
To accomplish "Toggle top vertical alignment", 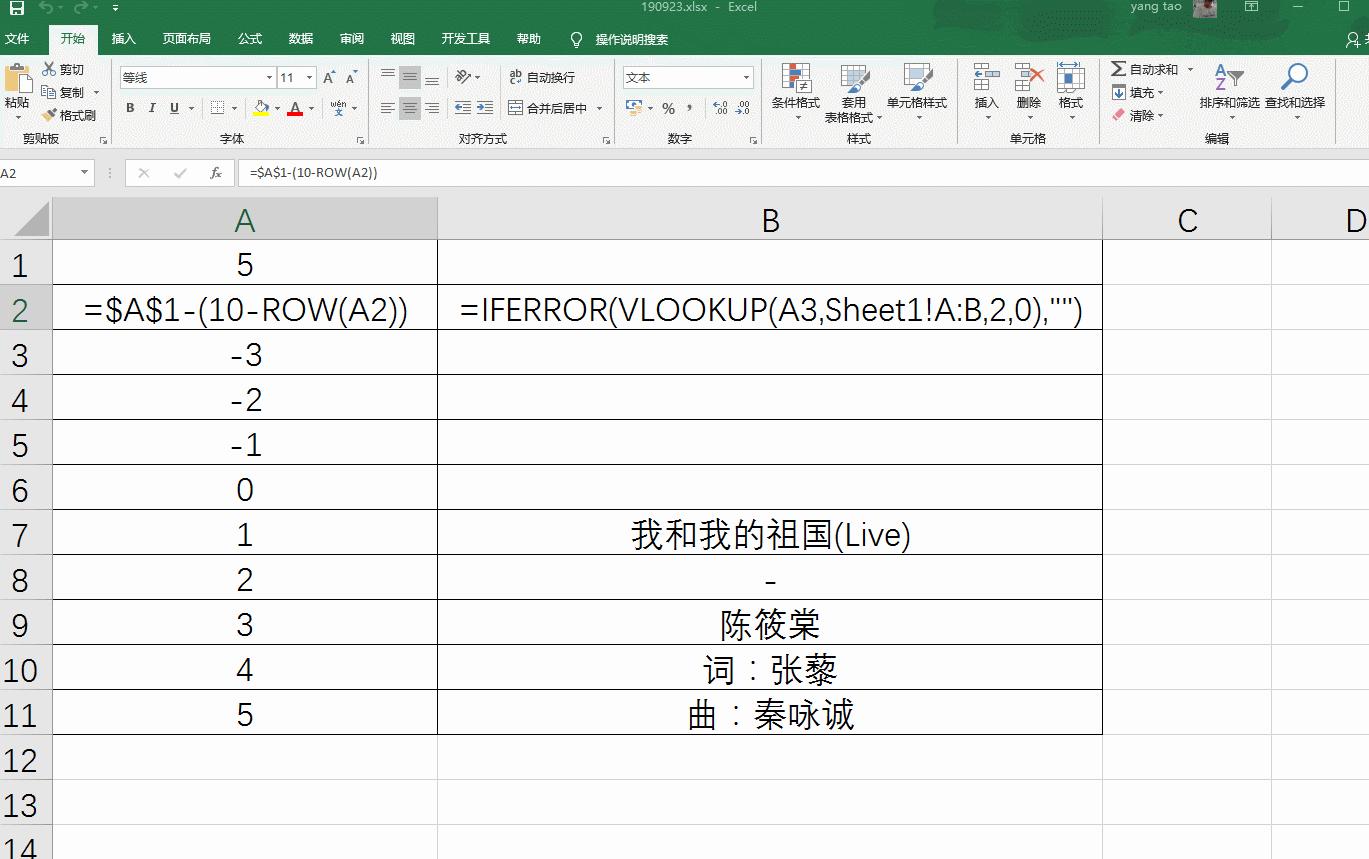I will click(387, 77).
